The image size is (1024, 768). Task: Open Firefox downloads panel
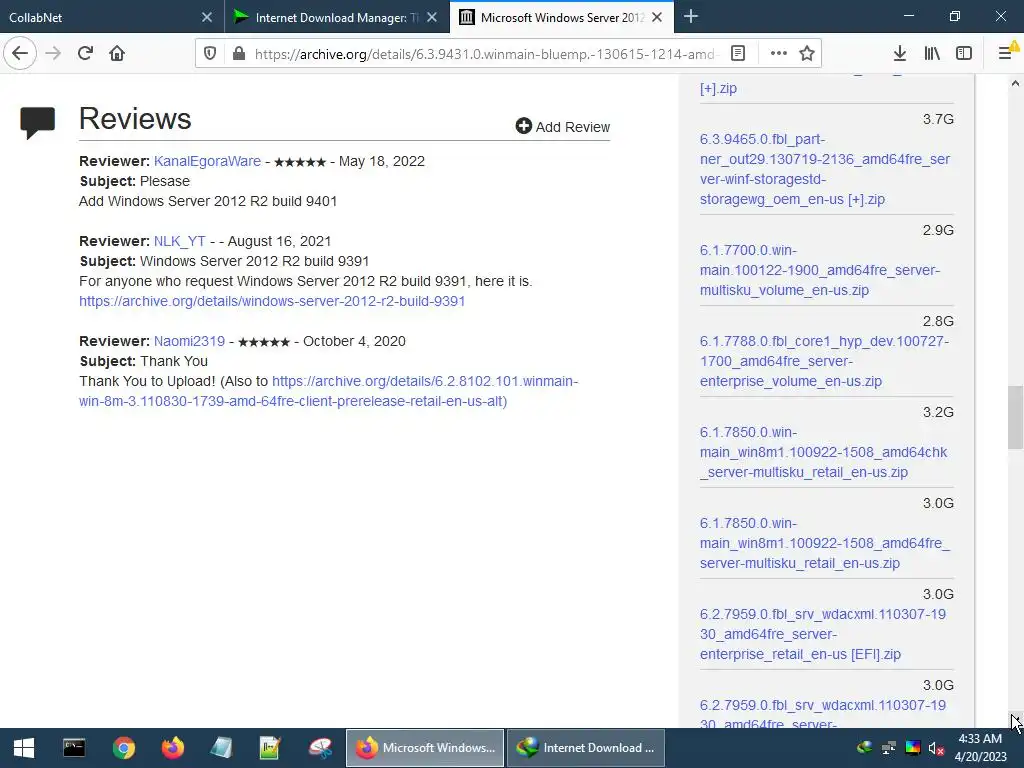899,54
